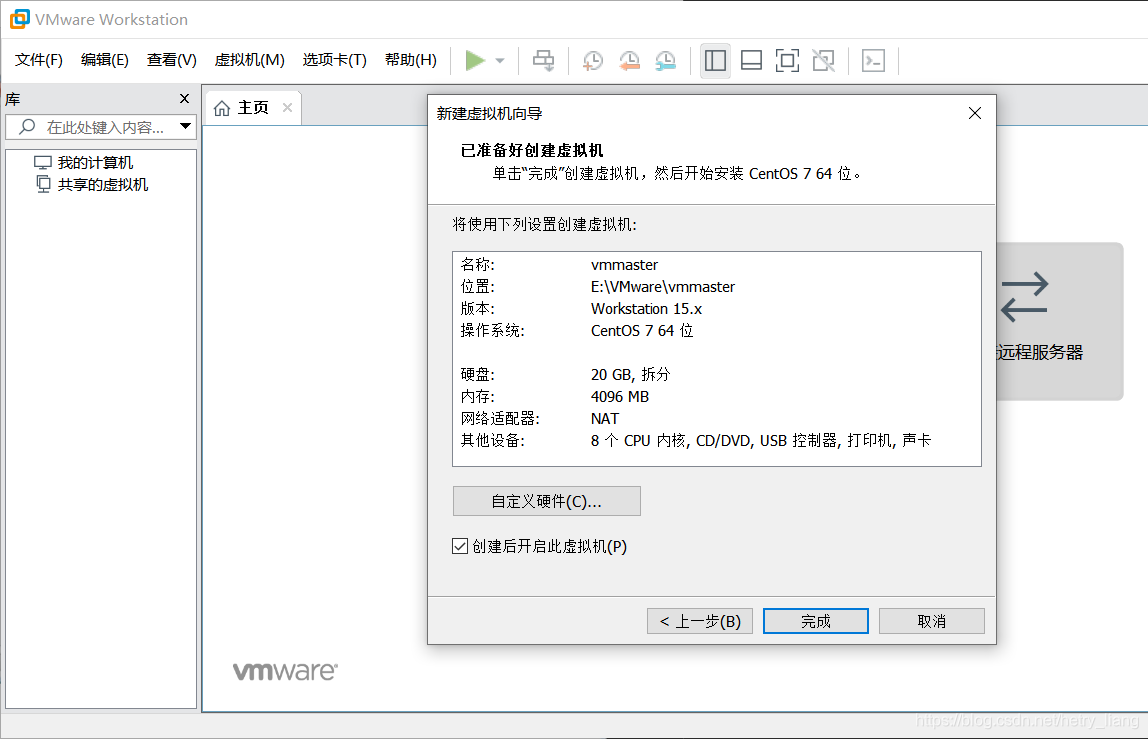This screenshot has width=1148, height=739.
Task: Close the 主页 tab
Action: [x=288, y=108]
